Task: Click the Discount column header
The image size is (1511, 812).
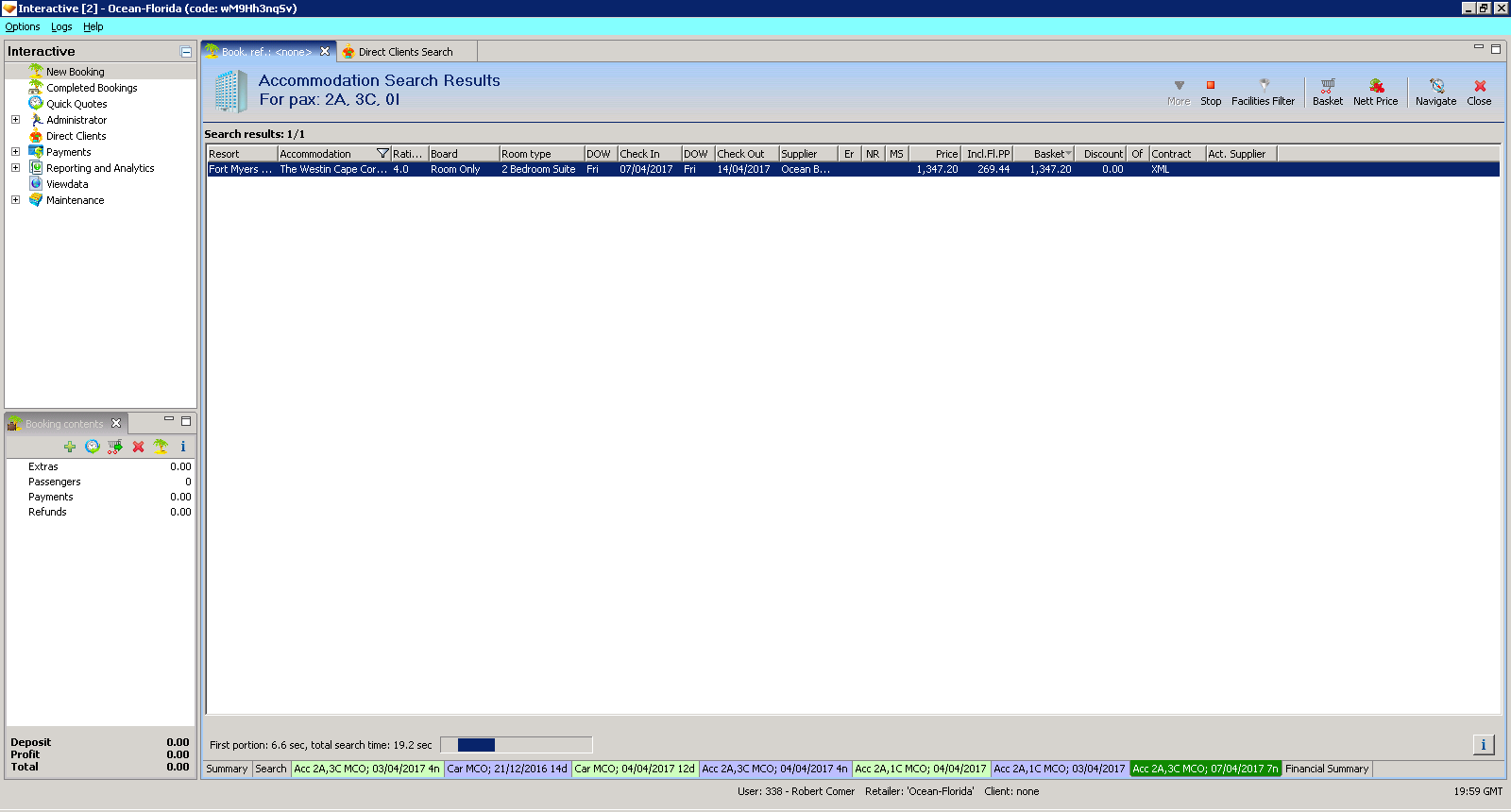Action: pos(1101,154)
